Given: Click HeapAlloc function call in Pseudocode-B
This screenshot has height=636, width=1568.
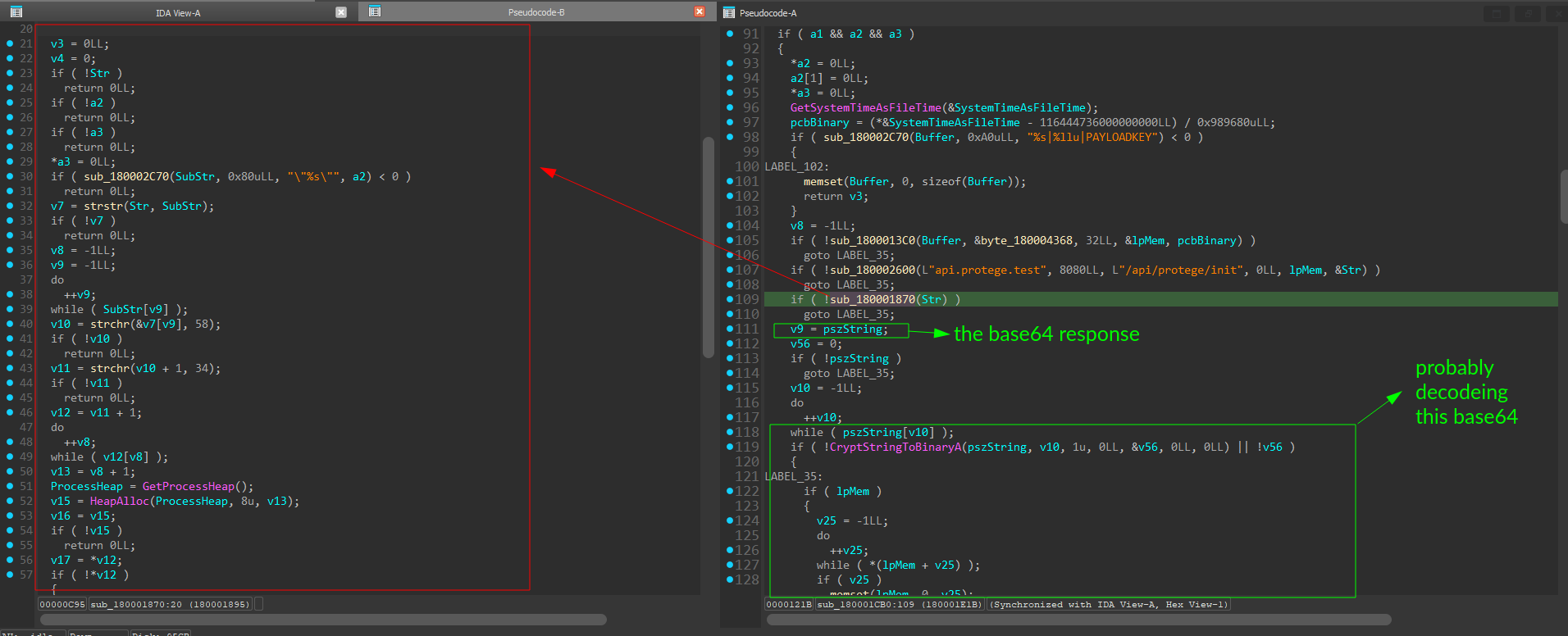Looking at the screenshot, I should pos(120,501).
